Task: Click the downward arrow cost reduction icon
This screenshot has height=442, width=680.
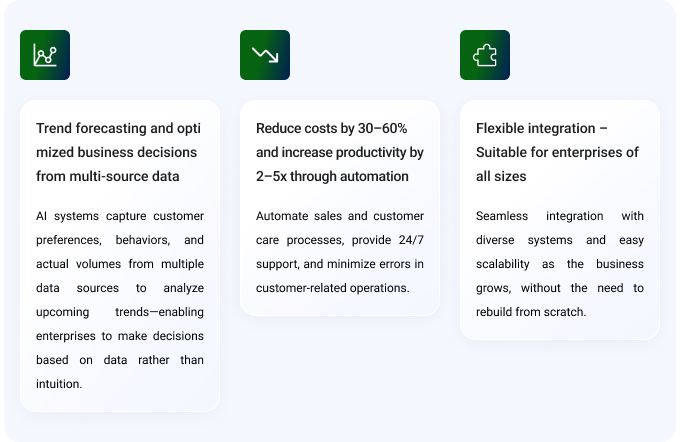Action: click(264, 55)
